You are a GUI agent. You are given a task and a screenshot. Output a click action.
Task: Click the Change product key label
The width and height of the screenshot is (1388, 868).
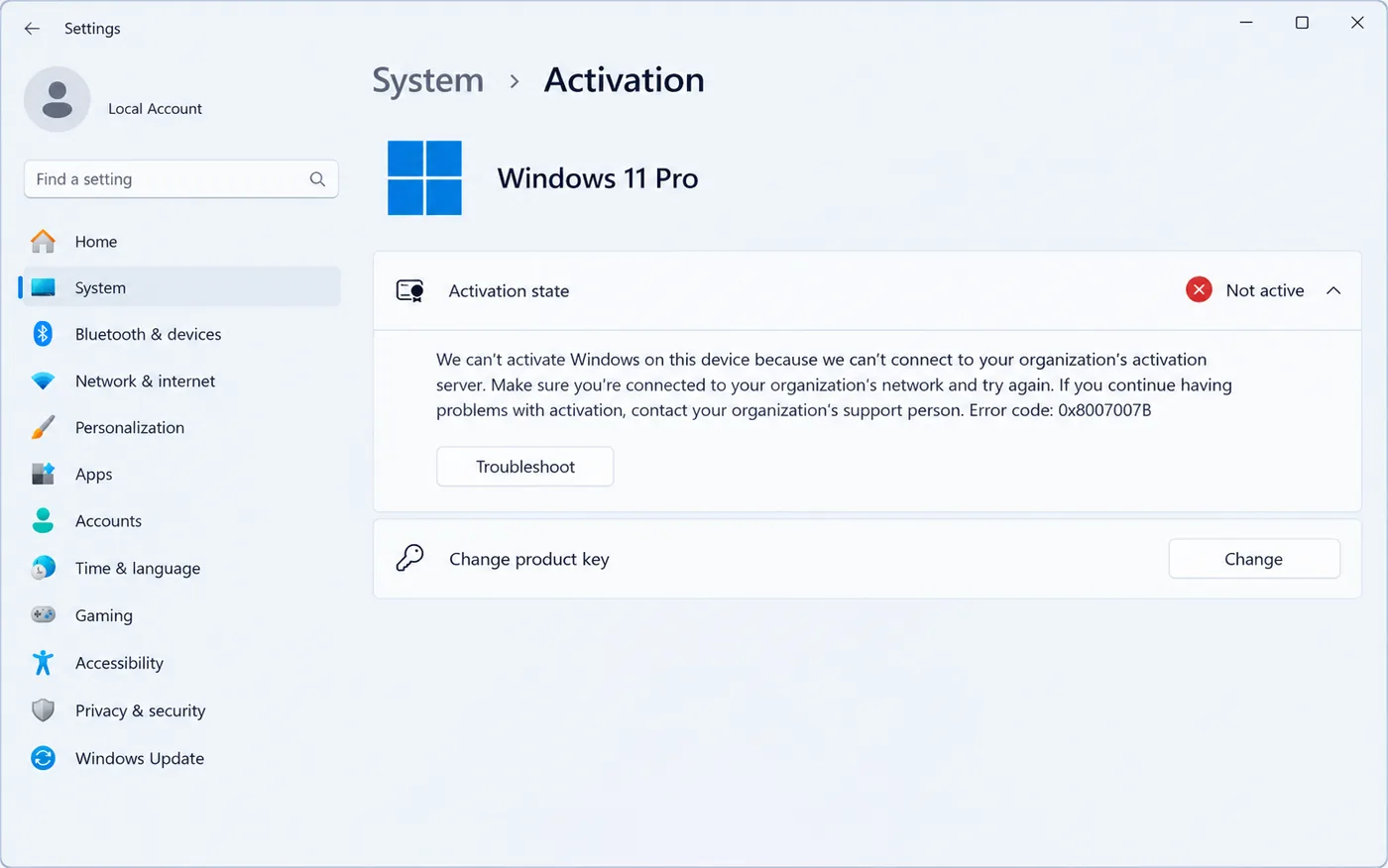[529, 559]
